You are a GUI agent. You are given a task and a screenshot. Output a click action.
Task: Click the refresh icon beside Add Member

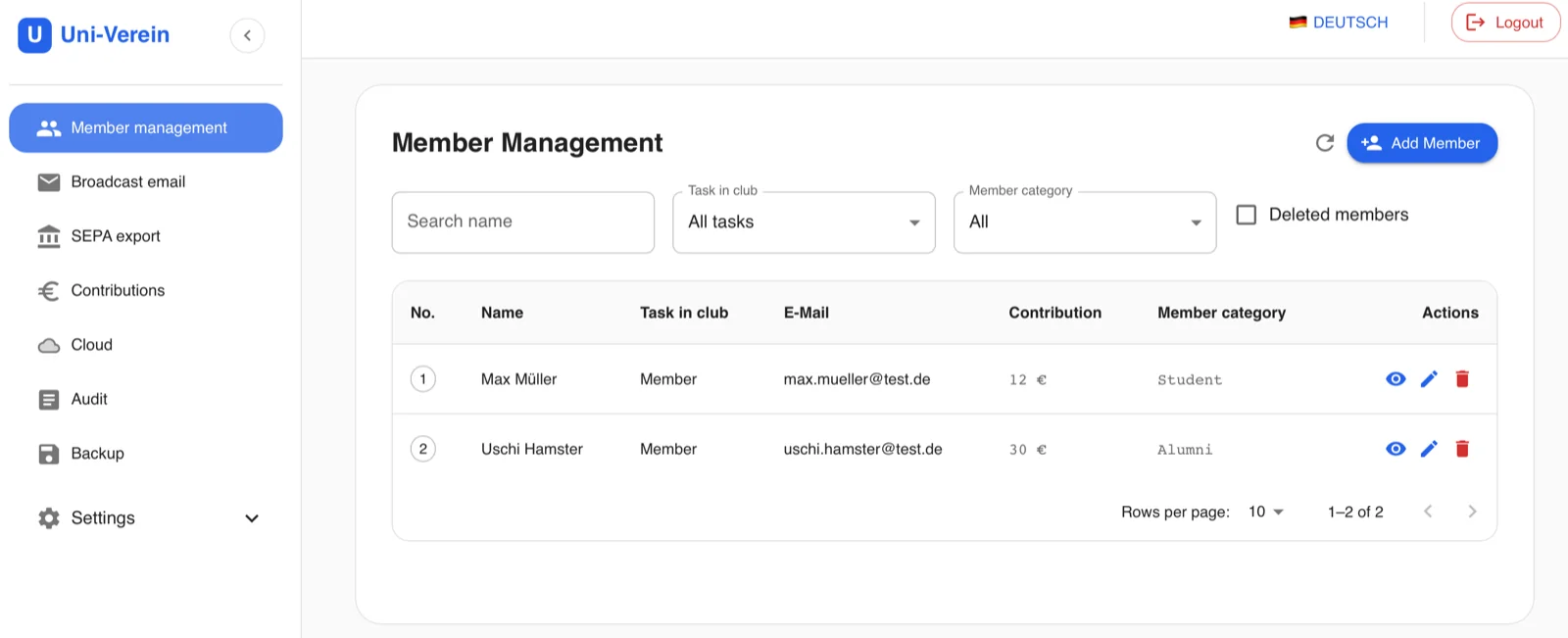1325,143
